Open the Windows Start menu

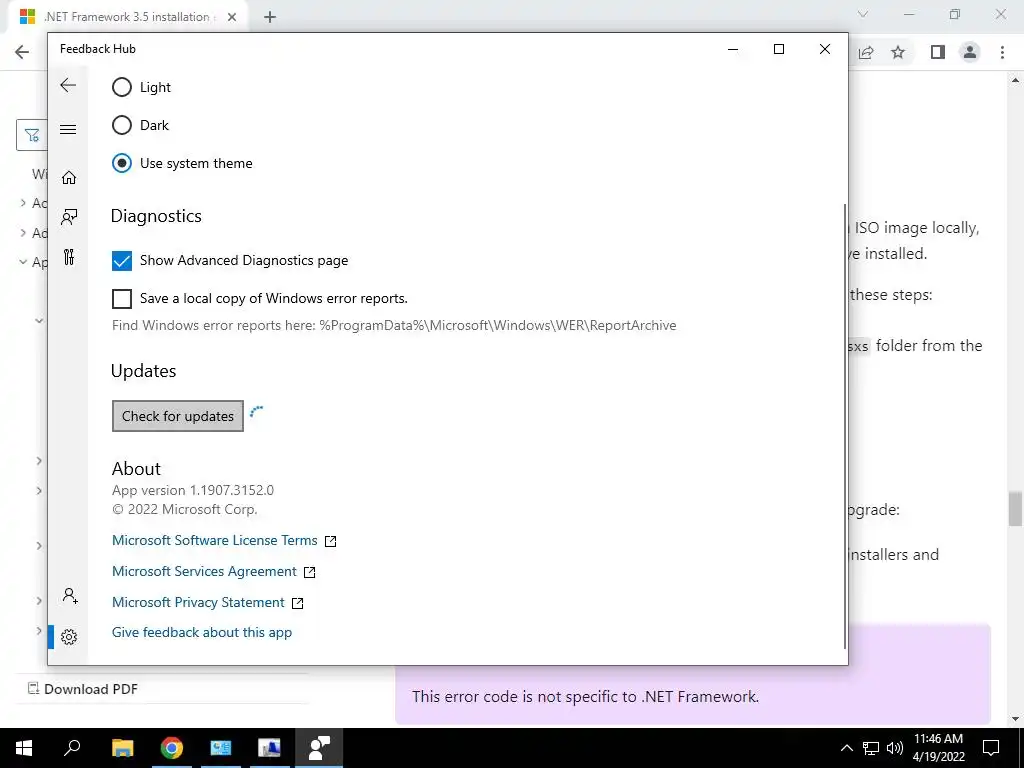click(x=24, y=748)
